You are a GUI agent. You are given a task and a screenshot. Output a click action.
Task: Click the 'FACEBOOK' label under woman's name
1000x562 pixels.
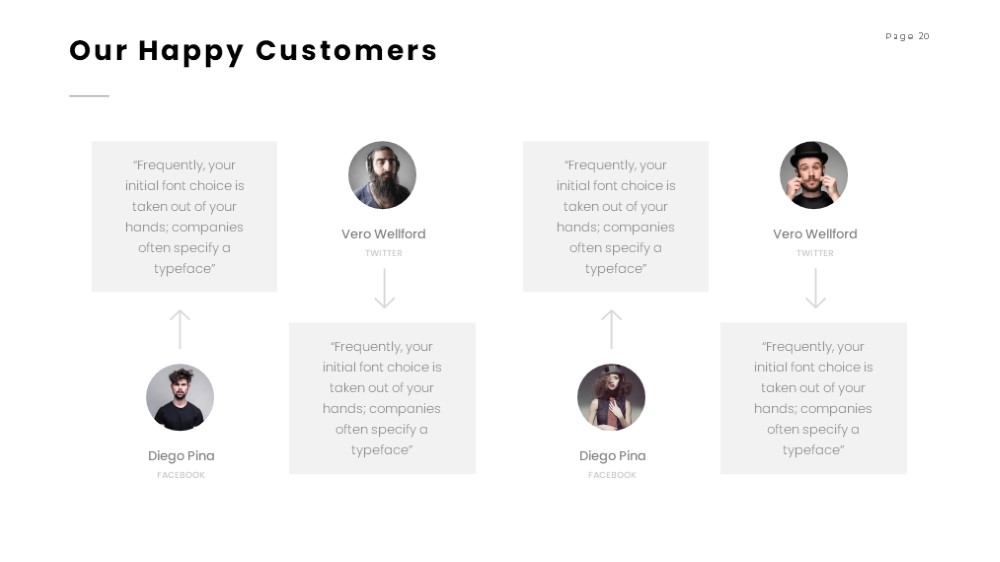[612, 475]
